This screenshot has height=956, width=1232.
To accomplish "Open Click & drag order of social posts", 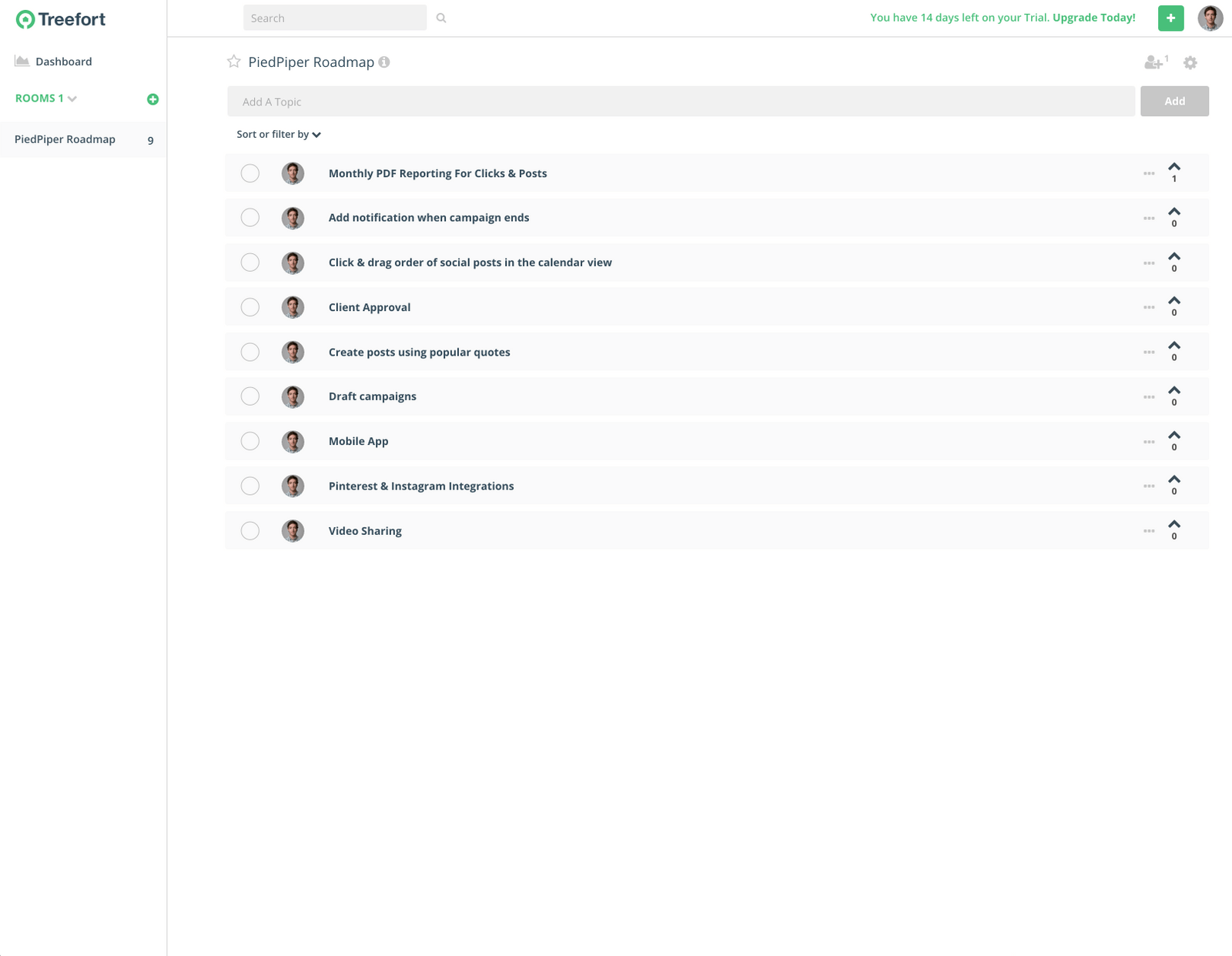I will (x=470, y=262).
